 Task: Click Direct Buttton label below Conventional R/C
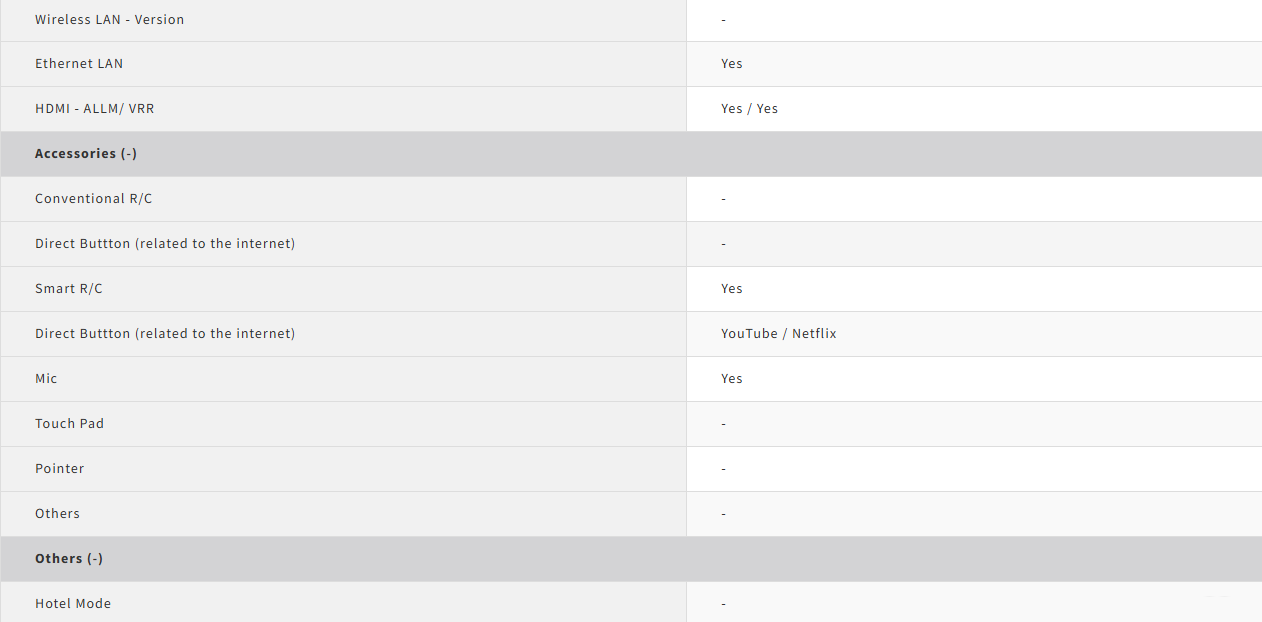click(x=165, y=244)
